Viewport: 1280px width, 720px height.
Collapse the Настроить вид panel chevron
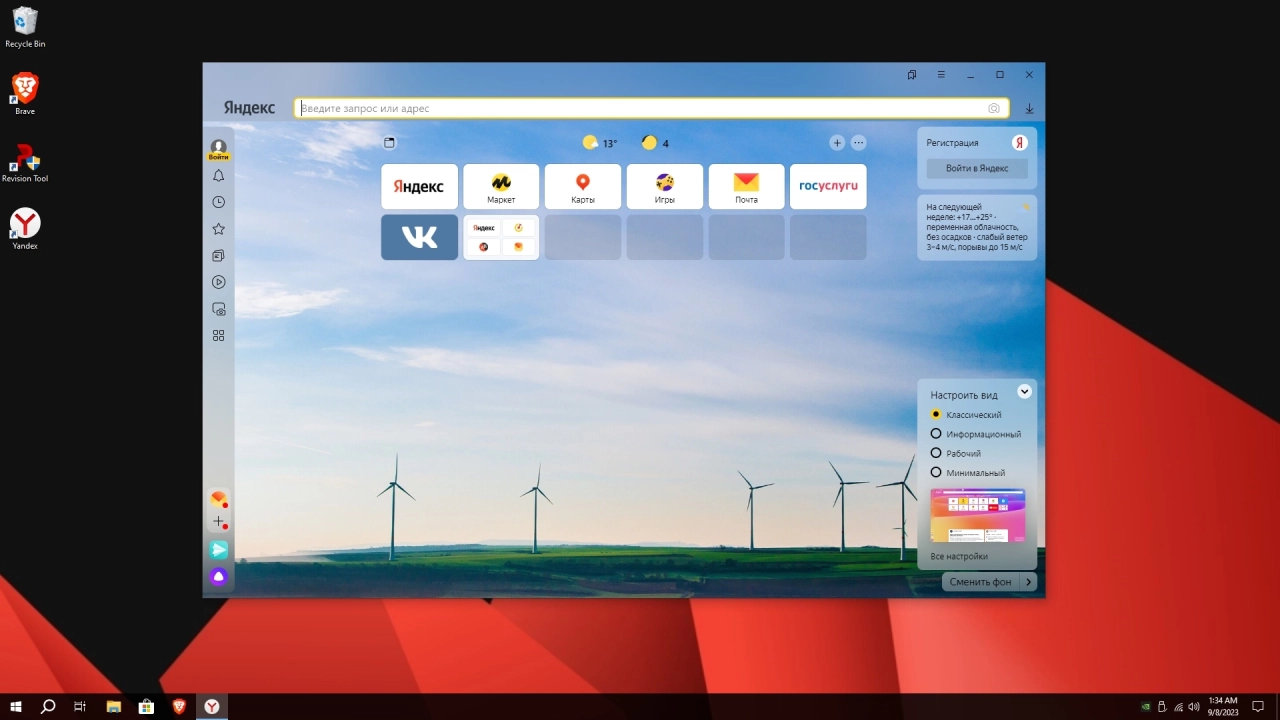[x=1024, y=392]
